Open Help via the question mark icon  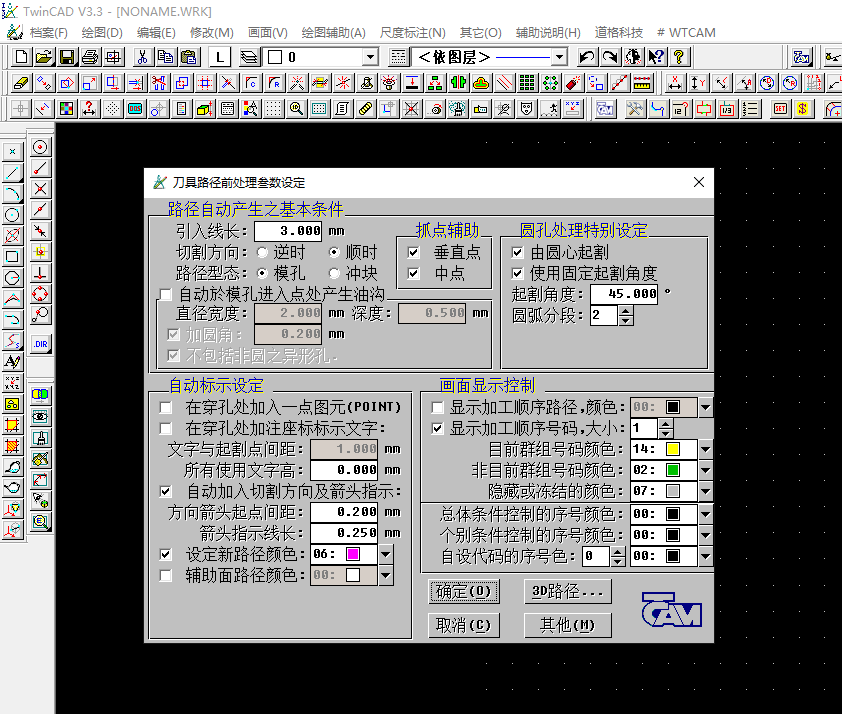679,57
